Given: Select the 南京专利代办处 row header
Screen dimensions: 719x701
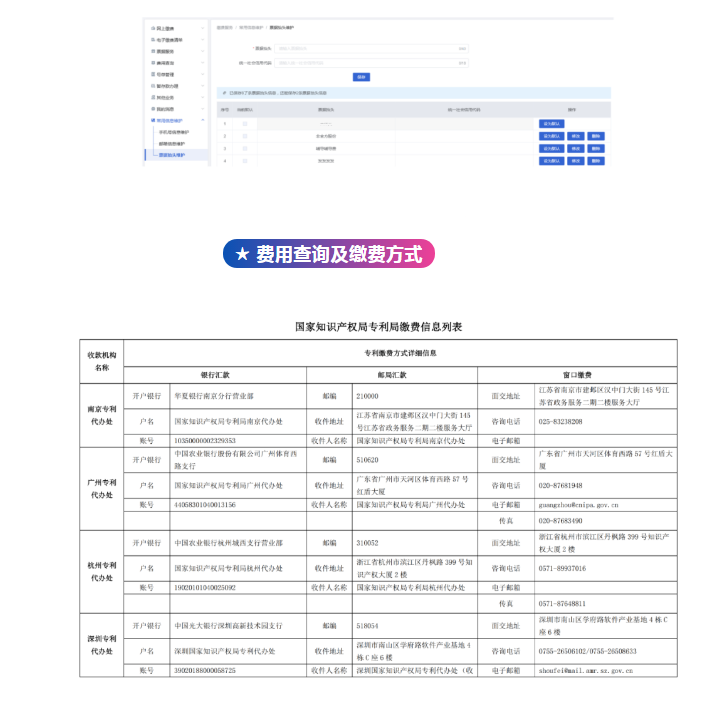Looking at the screenshot, I should 102,415.
